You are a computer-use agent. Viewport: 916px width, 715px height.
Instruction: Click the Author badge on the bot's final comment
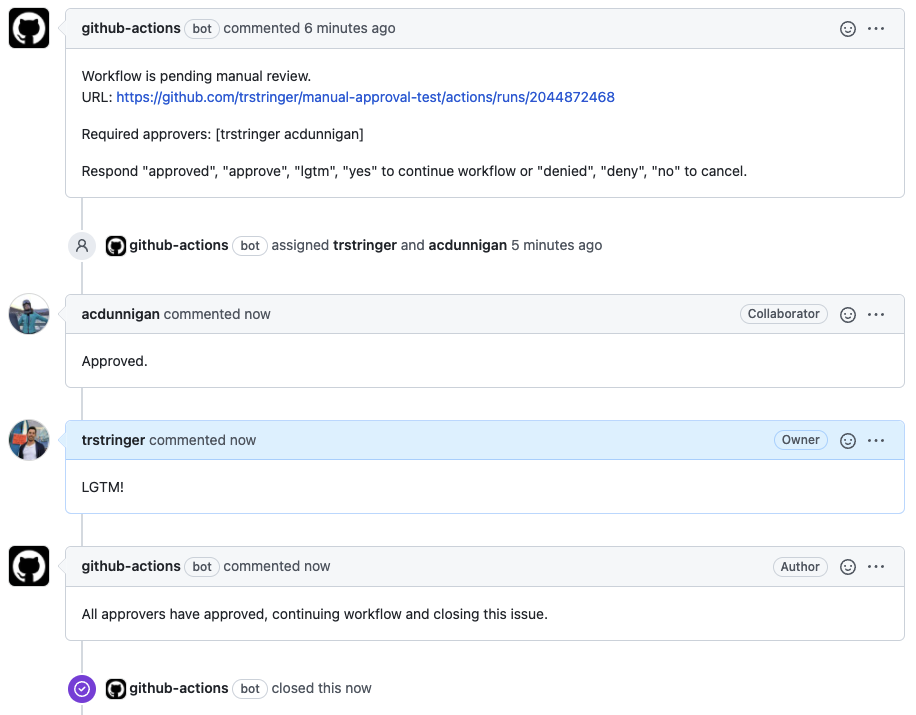pyautogui.click(x=800, y=567)
